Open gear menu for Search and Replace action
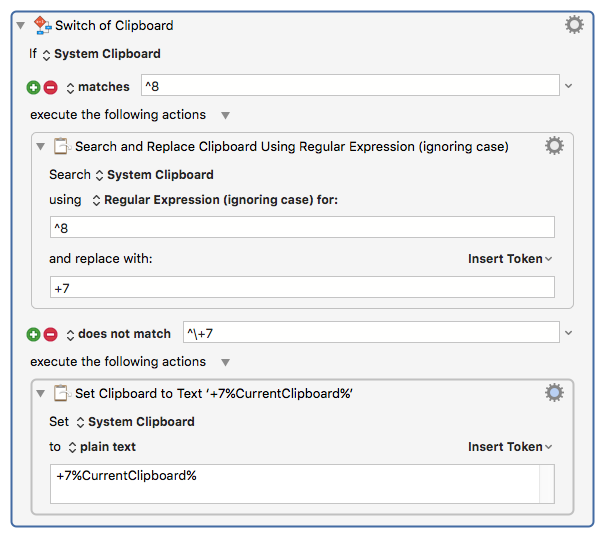 click(x=554, y=146)
